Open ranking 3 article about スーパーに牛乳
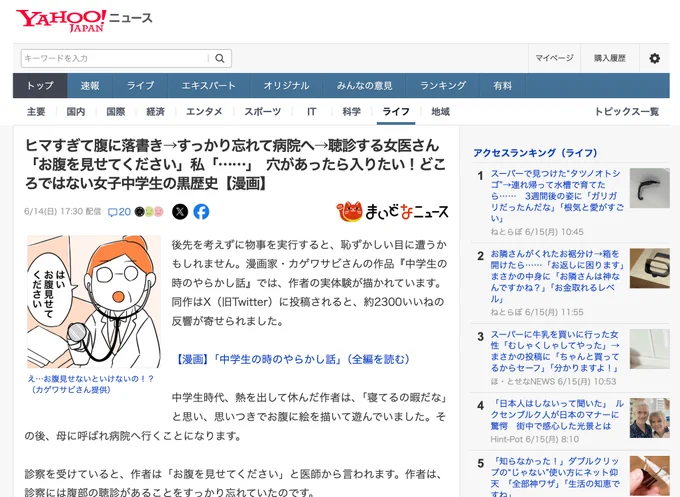The height and width of the screenshot is (497, 680). (x=555, y=351)
